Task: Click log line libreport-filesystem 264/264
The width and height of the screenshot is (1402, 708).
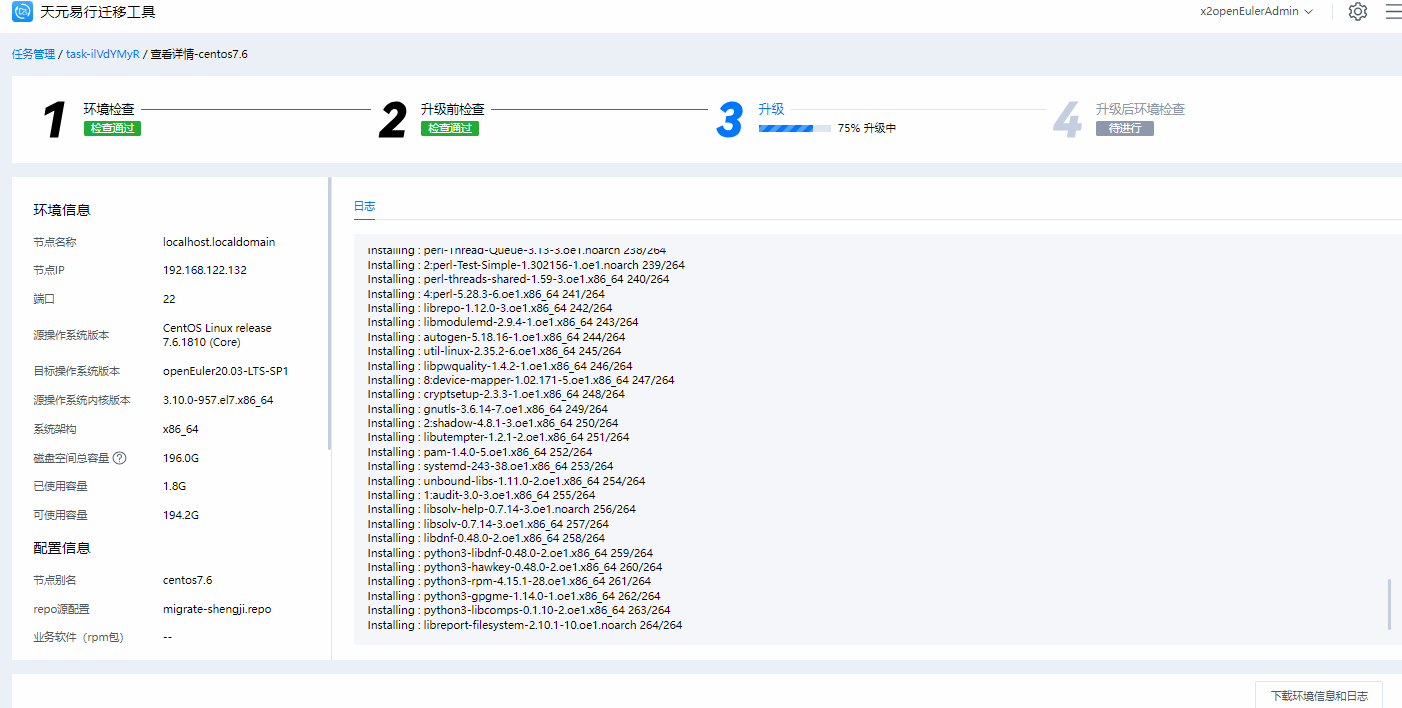Action: pyautogui.click(x=525, y=625)
